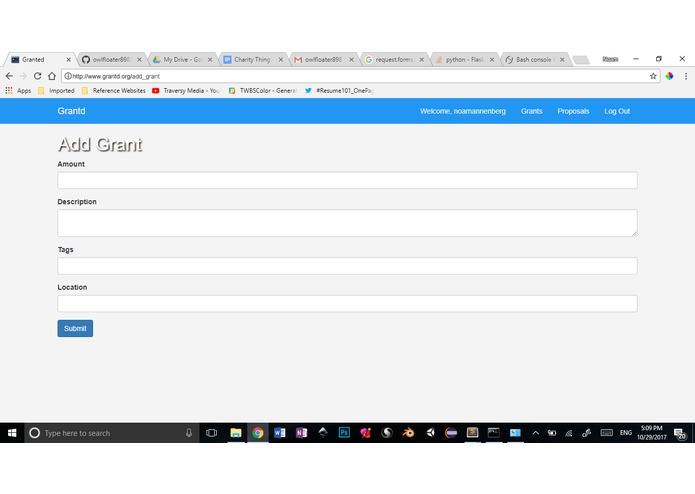Open the Chrome three-dot menu
The width and height of the screenshot is (695, 494).
tap(686, 76)
